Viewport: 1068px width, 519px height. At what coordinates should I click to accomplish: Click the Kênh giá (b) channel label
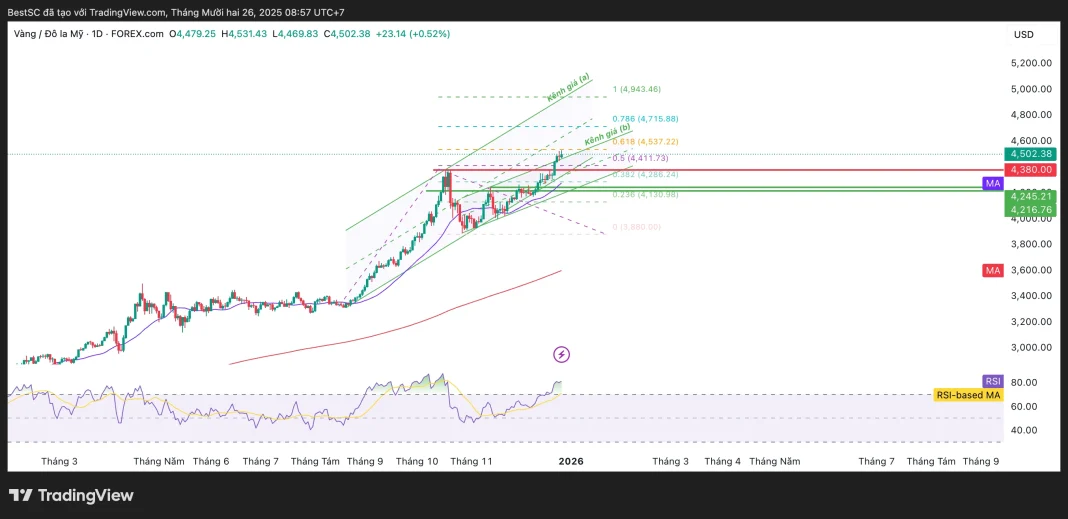tap(606, 134)
